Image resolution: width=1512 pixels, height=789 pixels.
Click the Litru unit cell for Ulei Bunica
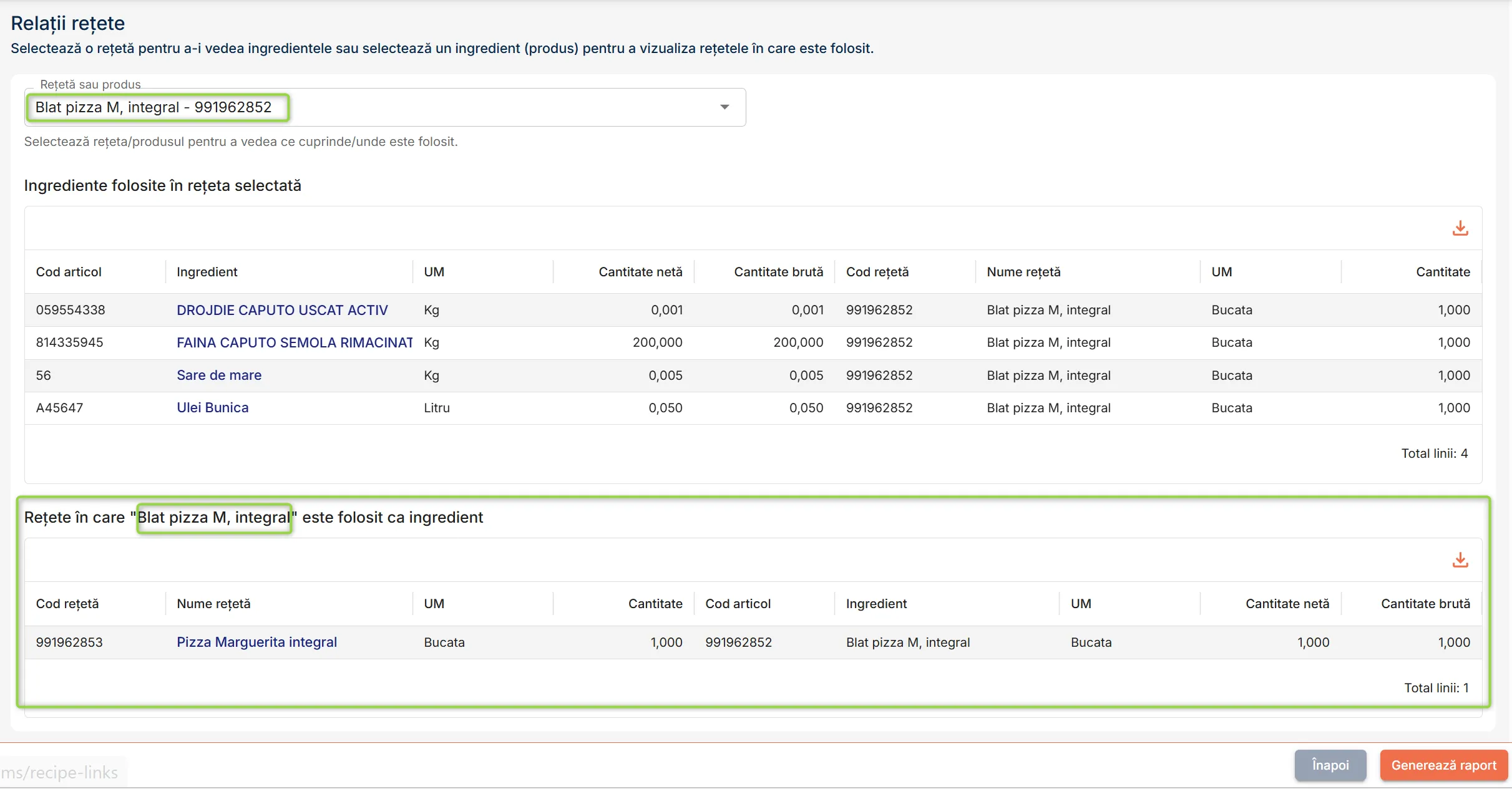tap(437, 408)
